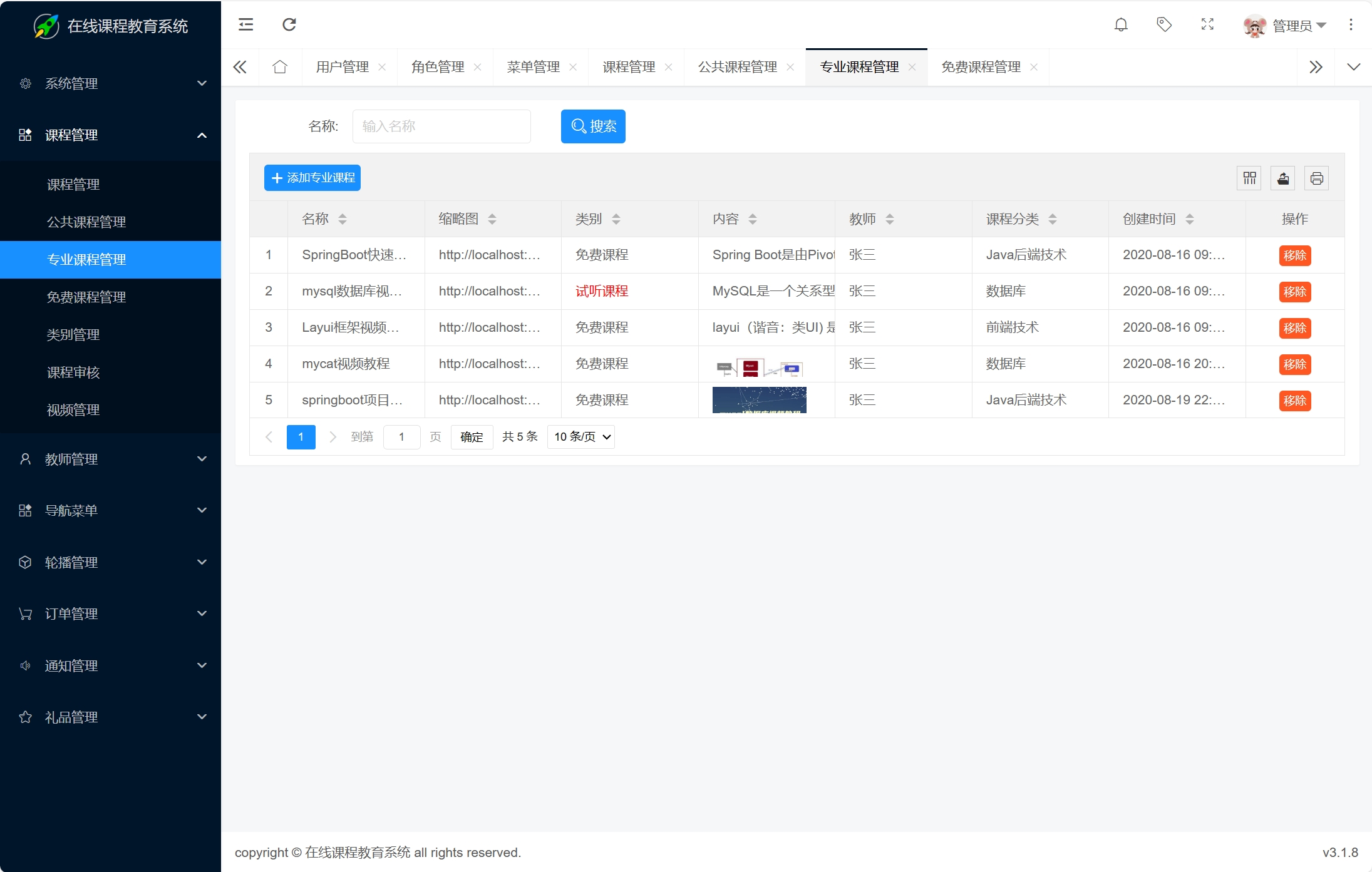
Task: Click 添加专业课程 button
Action: 312,178
